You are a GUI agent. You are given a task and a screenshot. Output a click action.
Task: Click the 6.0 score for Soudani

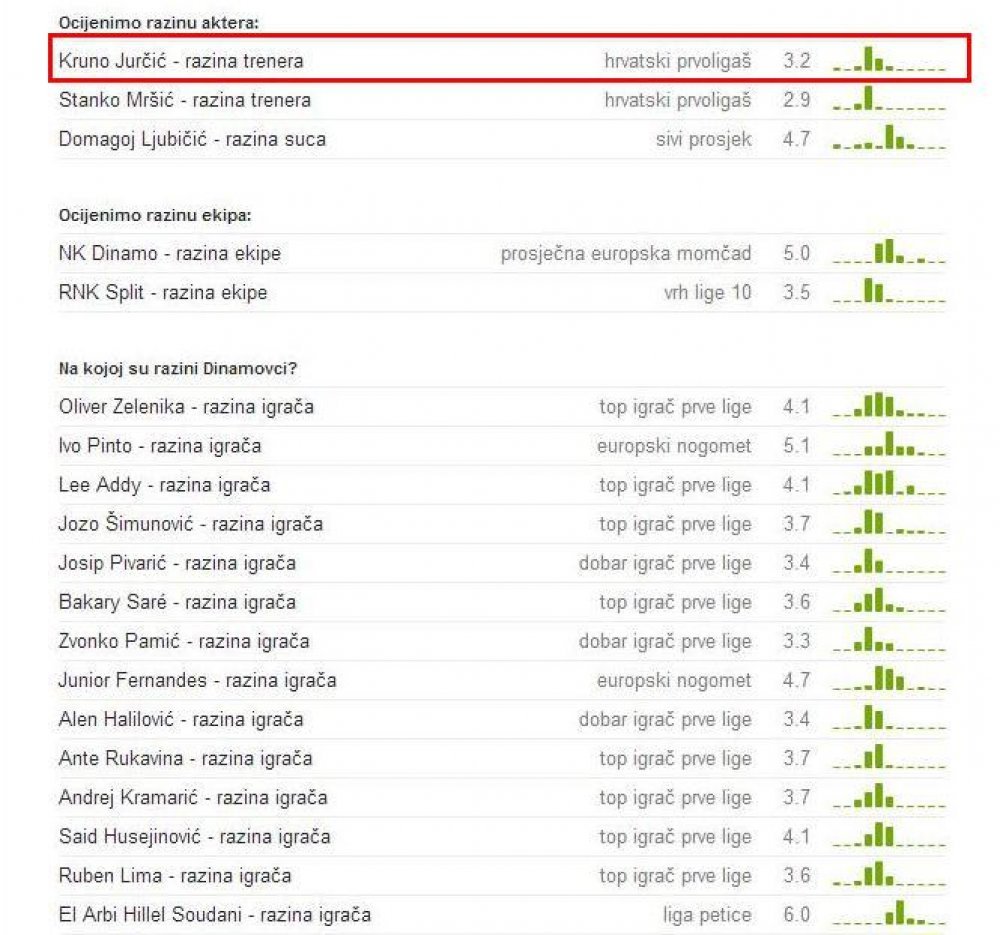click(797, 915)
